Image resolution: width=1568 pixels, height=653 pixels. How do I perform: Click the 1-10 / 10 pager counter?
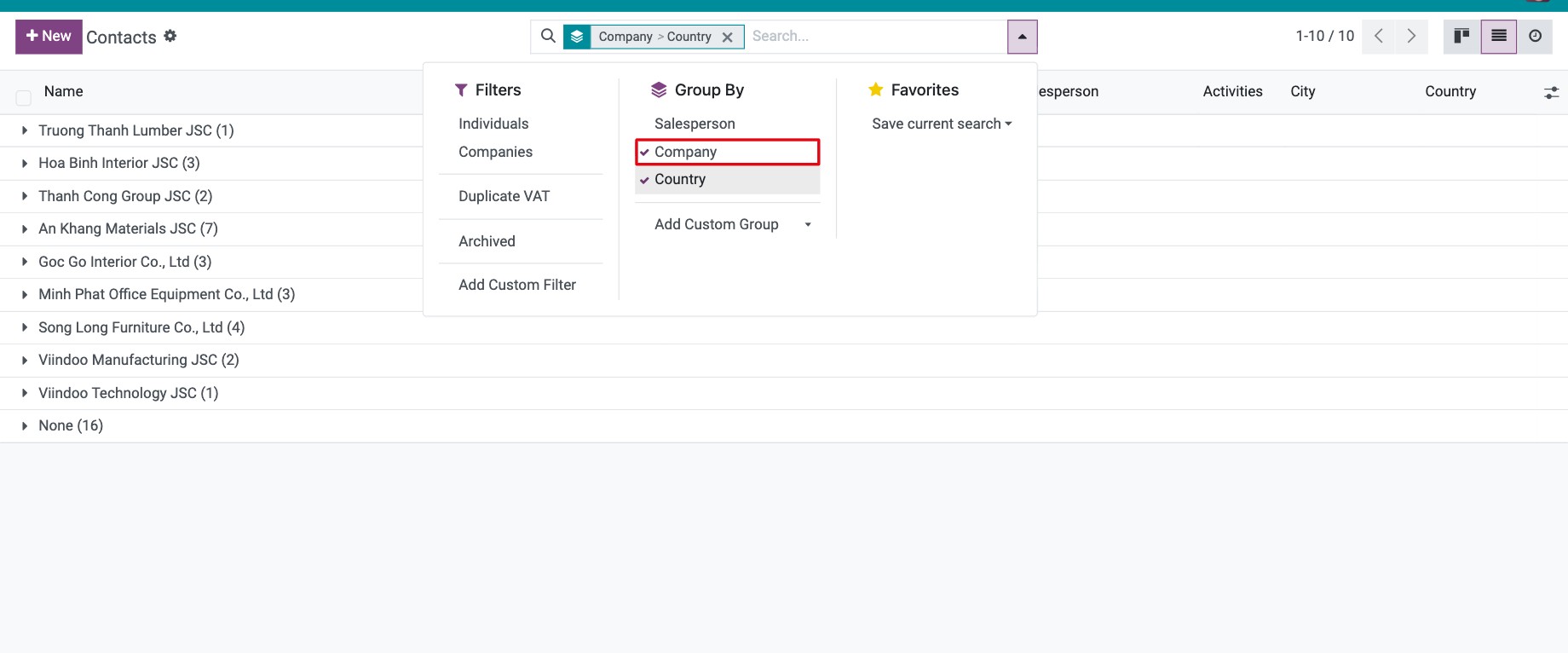pyautogui.click(x=1324, y=36)
